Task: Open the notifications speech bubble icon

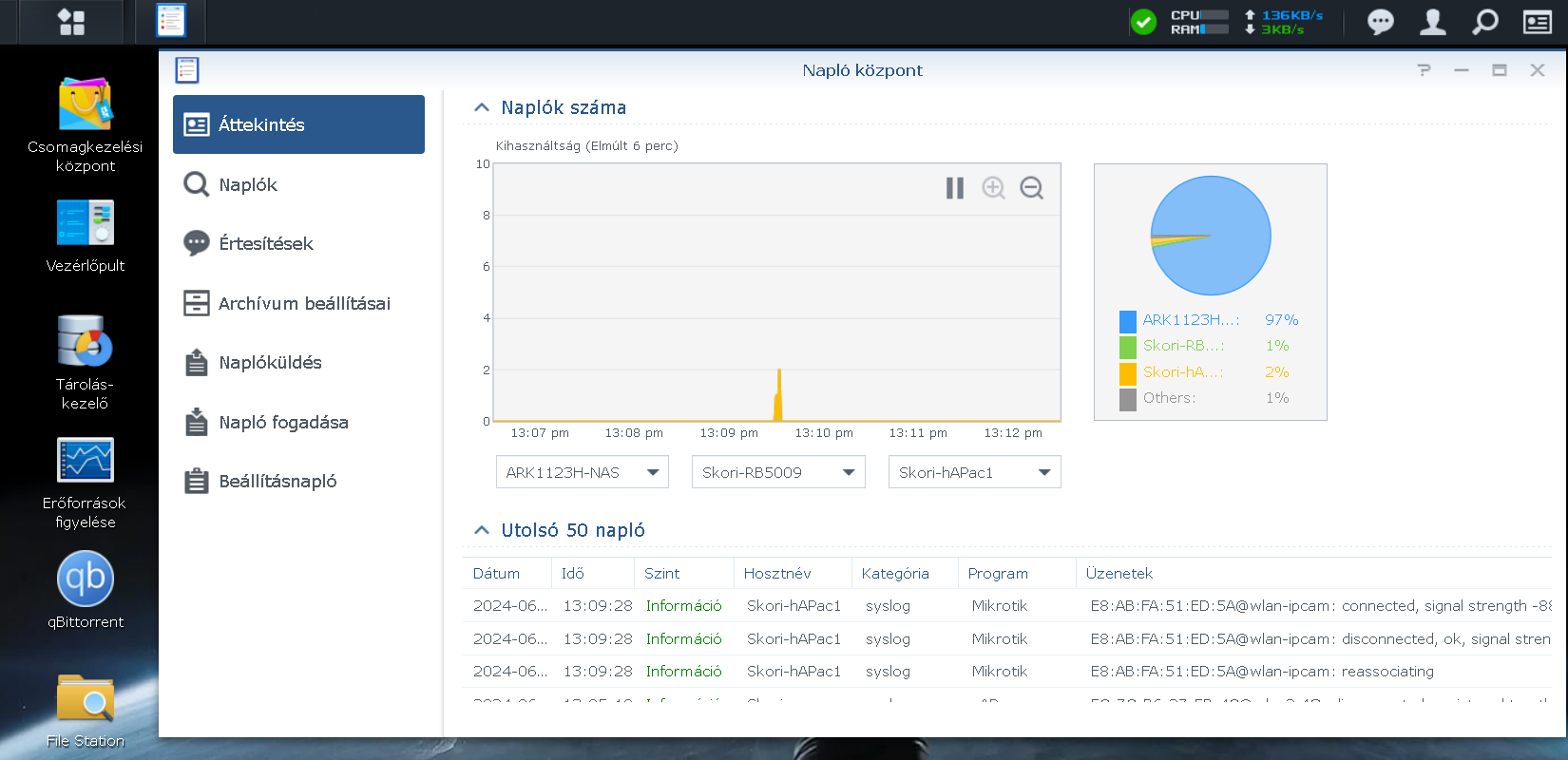Action: [x=1380, y=22]
